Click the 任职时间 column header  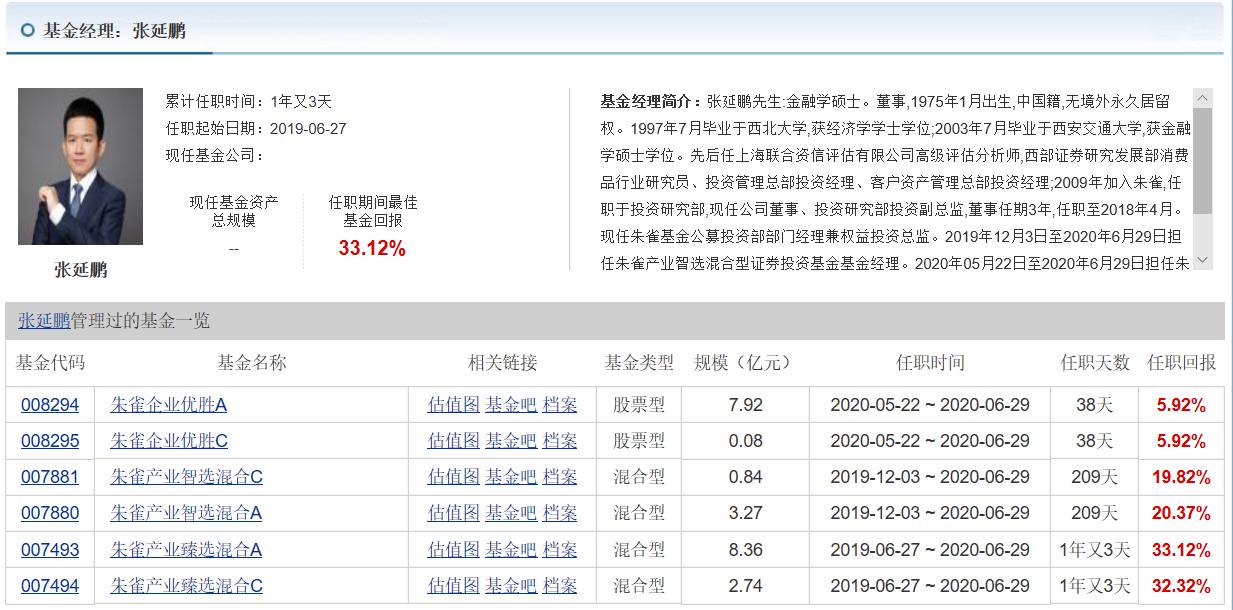pos(930,362)
